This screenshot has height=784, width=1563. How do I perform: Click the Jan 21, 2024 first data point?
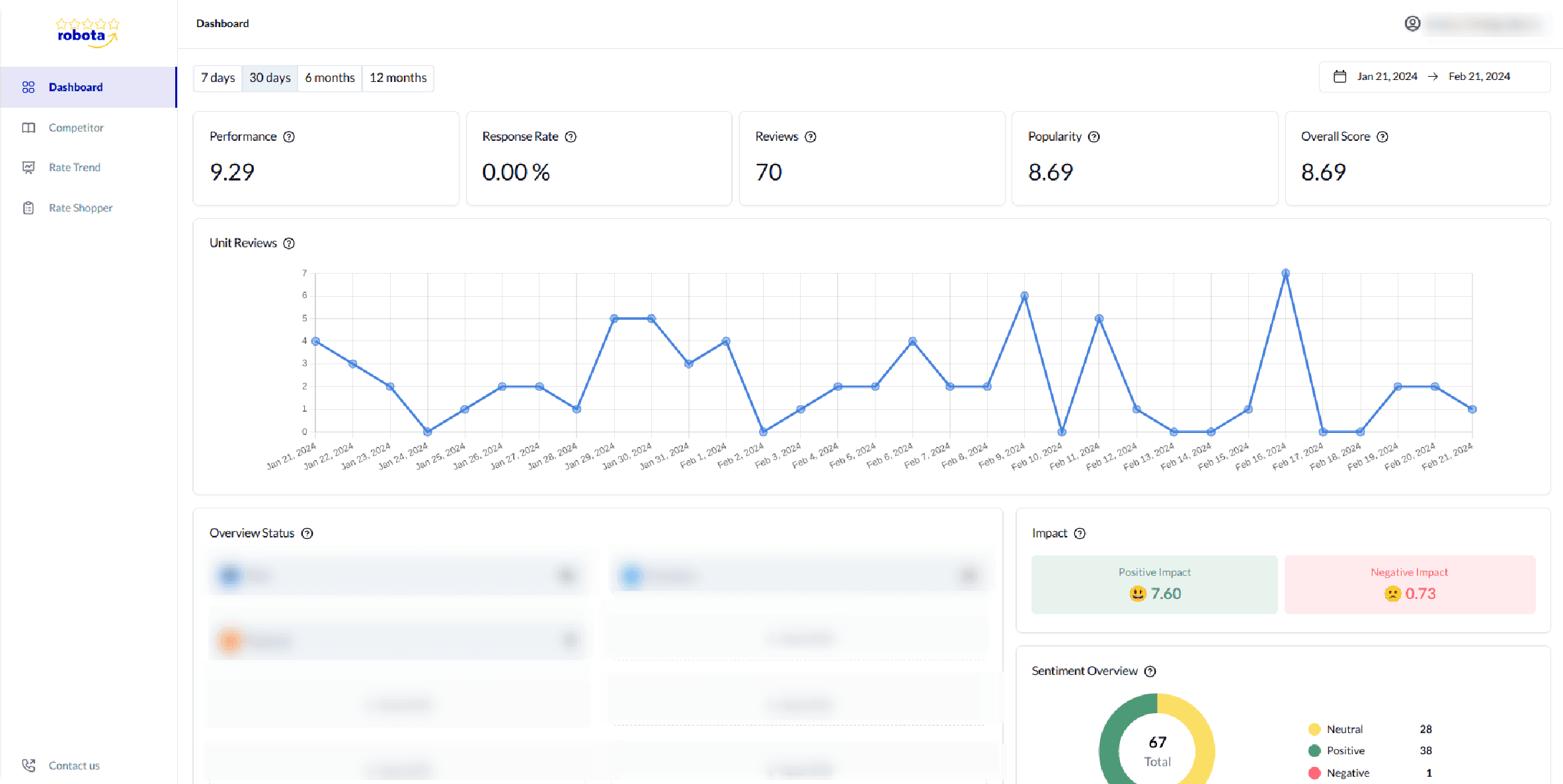coord(315,341)
